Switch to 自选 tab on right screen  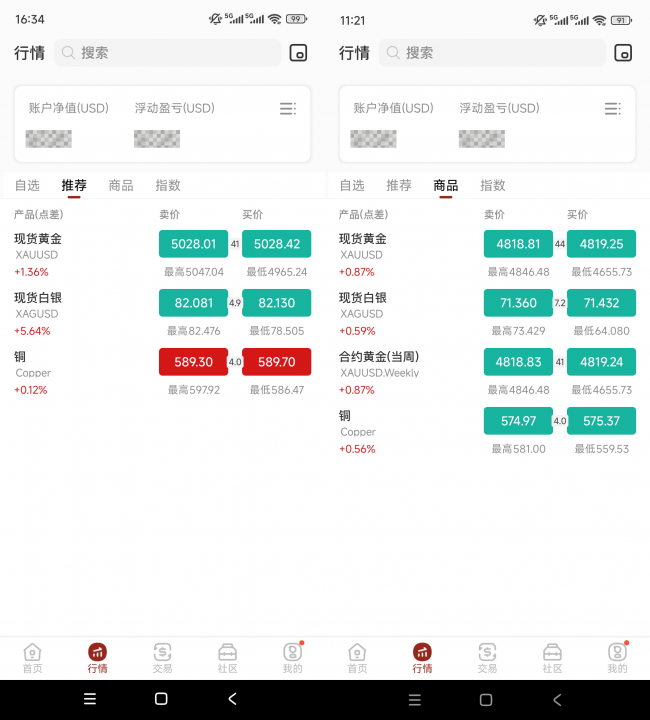coord(352,185)
